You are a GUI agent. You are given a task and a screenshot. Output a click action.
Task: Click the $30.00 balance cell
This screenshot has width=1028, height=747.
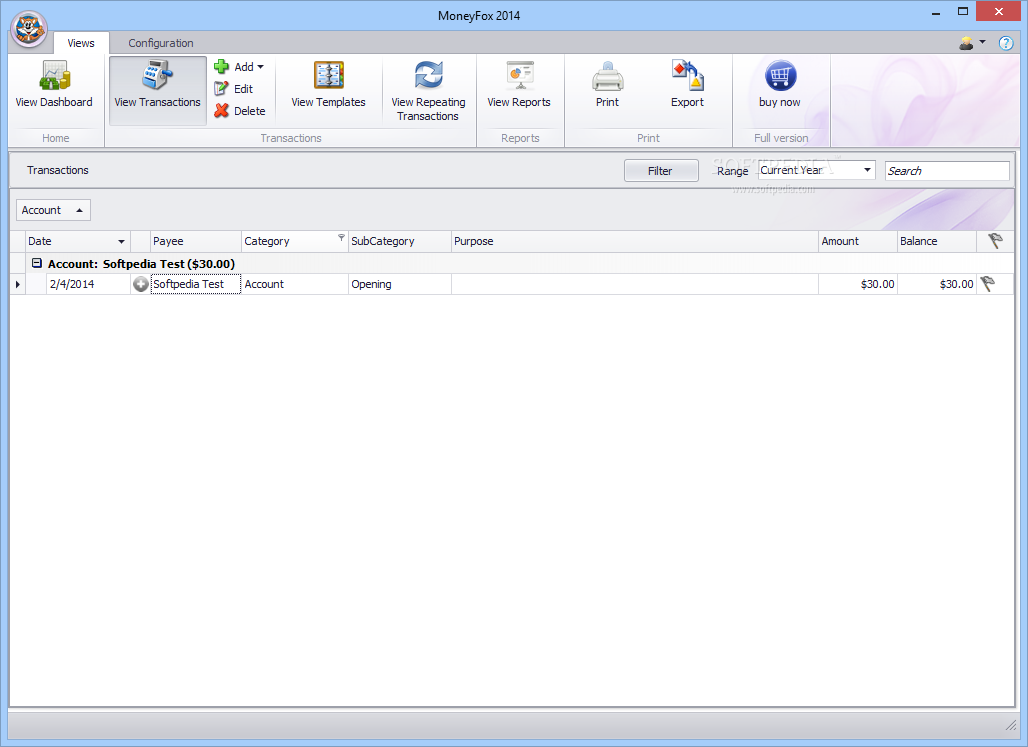(x=936, y=284)
